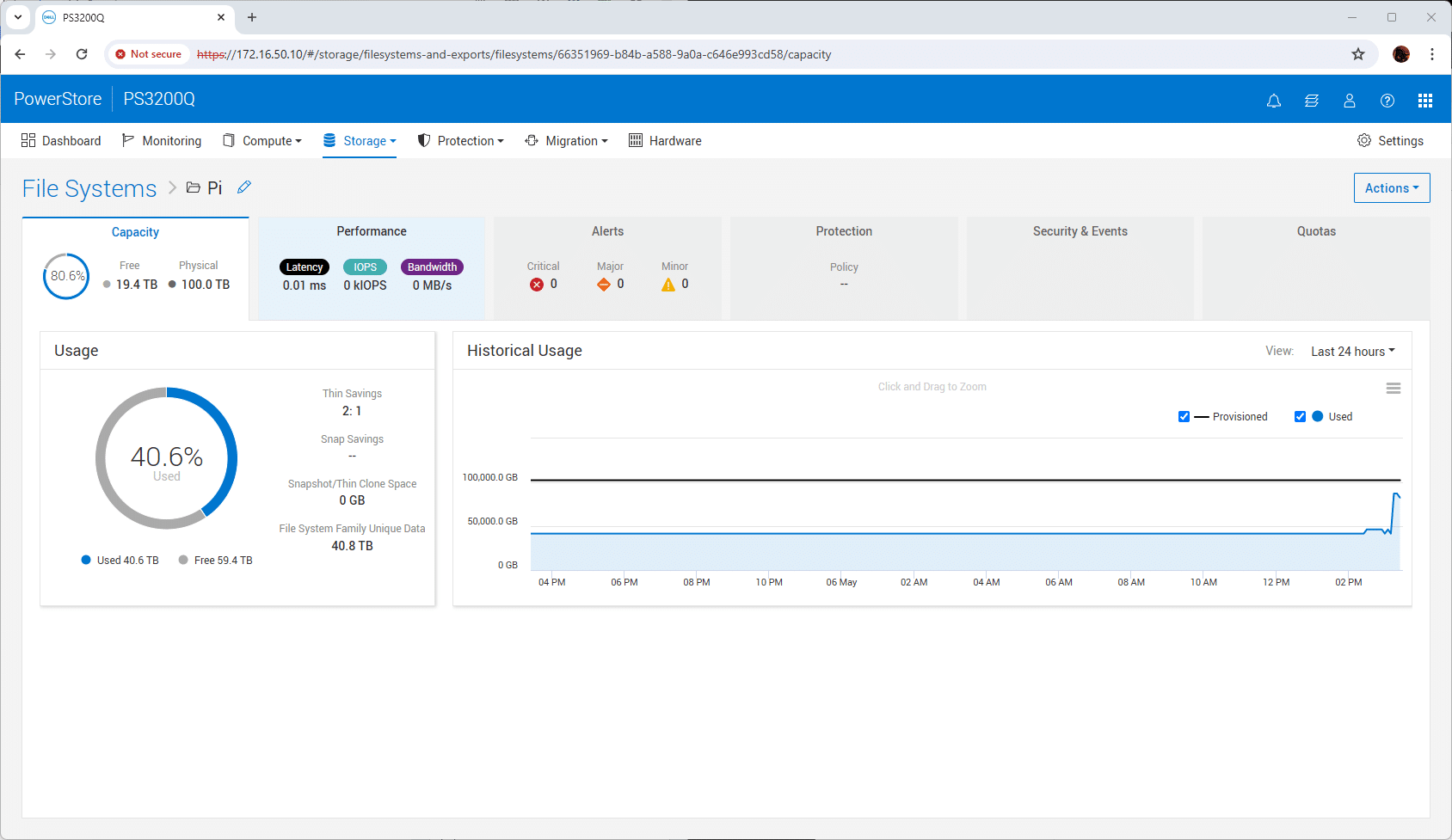Open the Actions dropdown button
1452x840 pixels.
(x=1392, y=188)
